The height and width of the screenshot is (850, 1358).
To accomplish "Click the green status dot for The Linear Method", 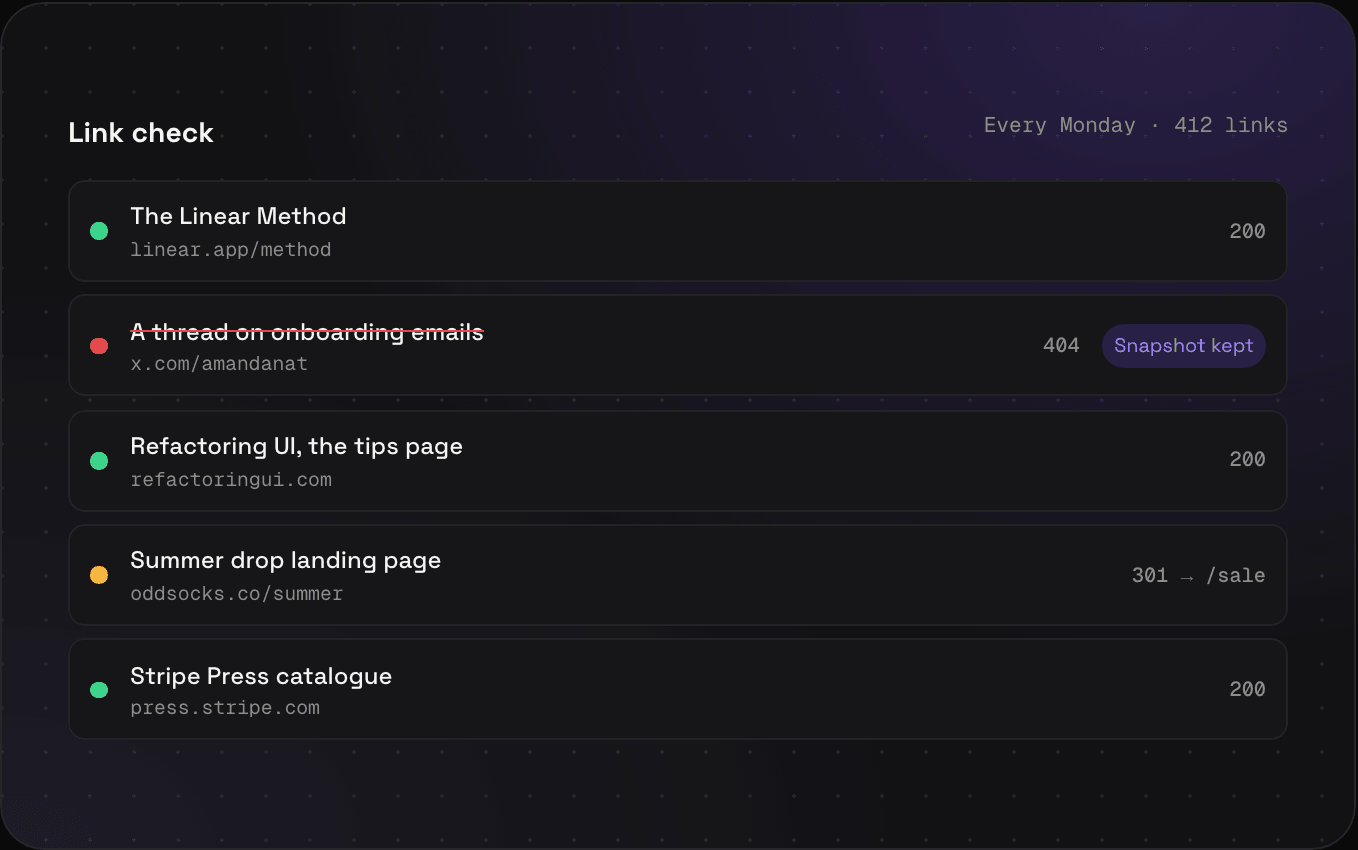I will coord(99,231).
